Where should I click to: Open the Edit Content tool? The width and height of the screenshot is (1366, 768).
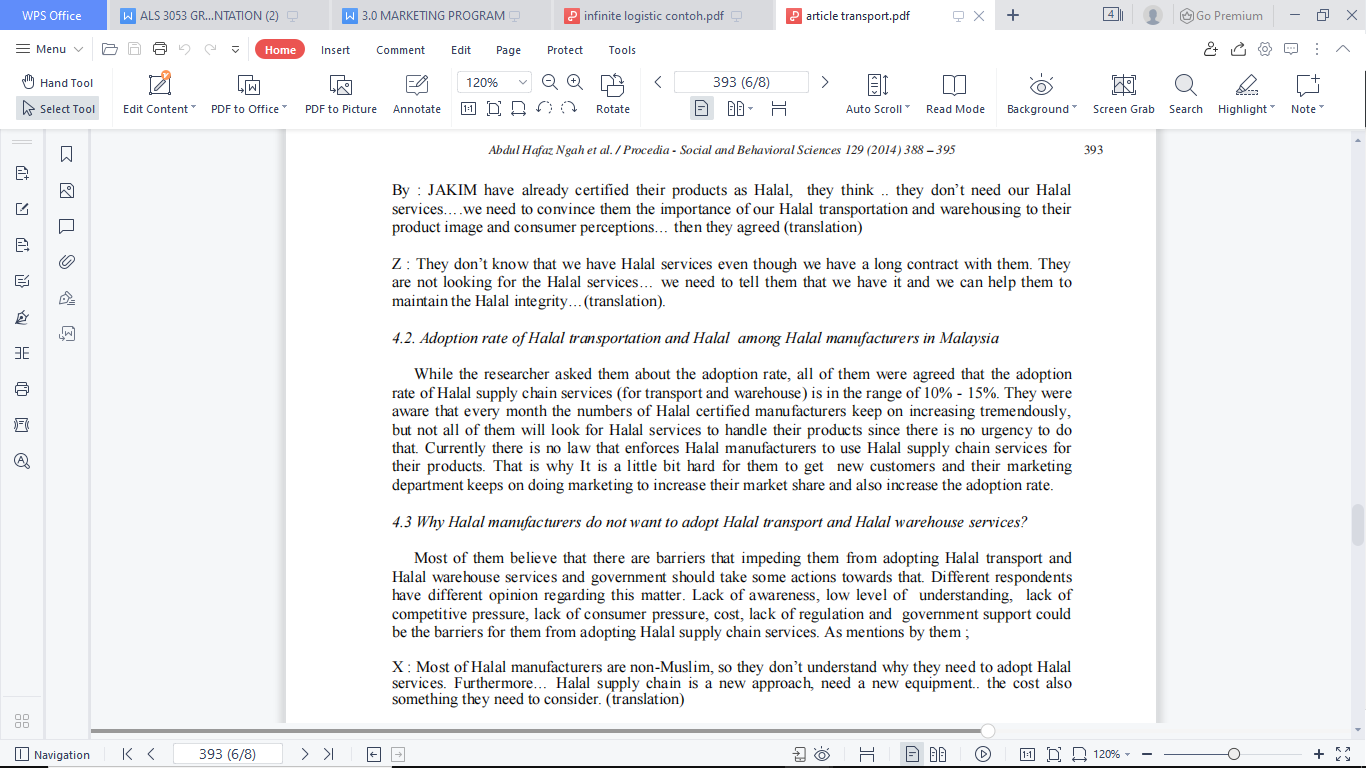coord(159,94)
